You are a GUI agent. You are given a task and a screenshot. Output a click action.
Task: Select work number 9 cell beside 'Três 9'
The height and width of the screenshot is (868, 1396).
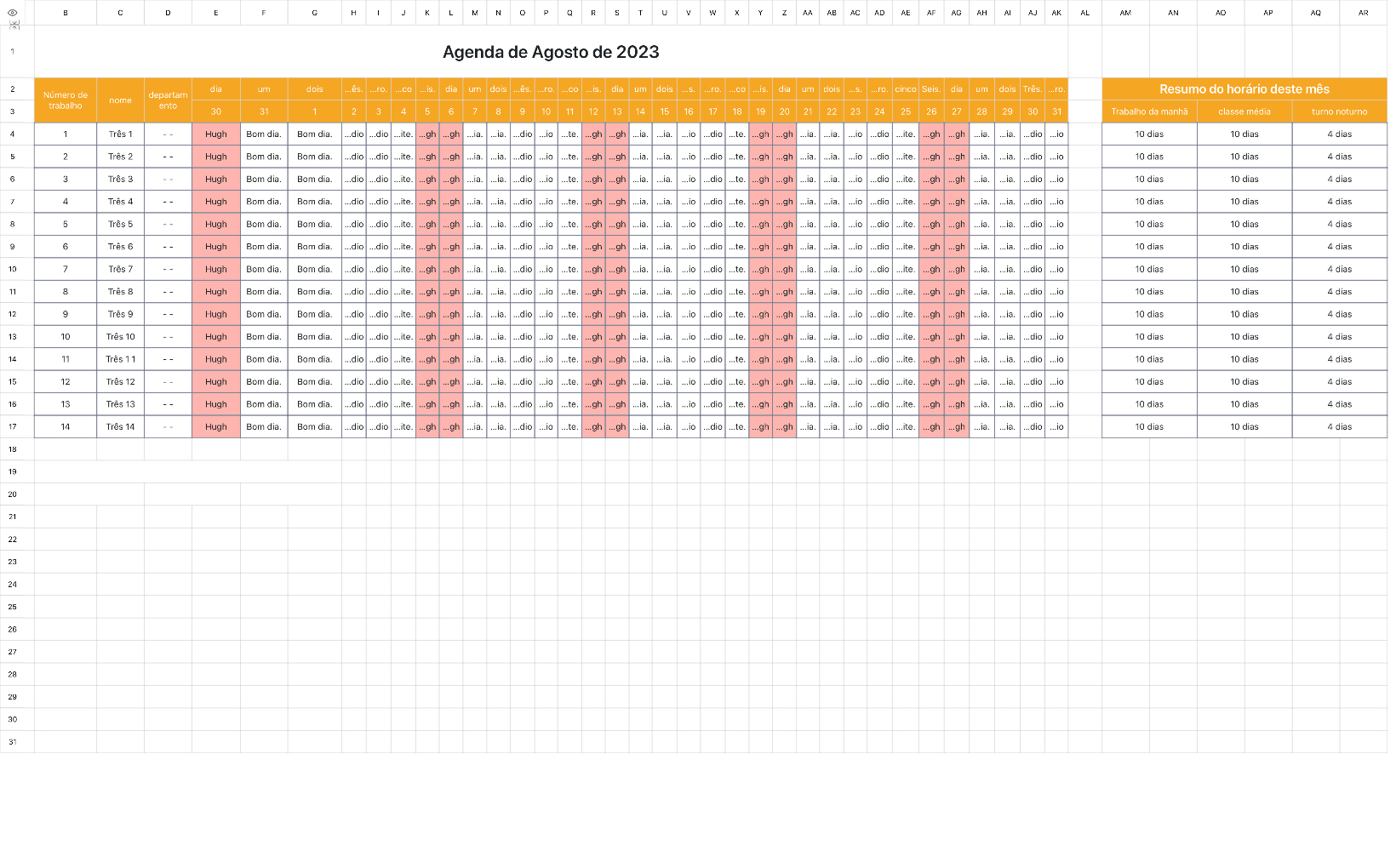[66, 314]
